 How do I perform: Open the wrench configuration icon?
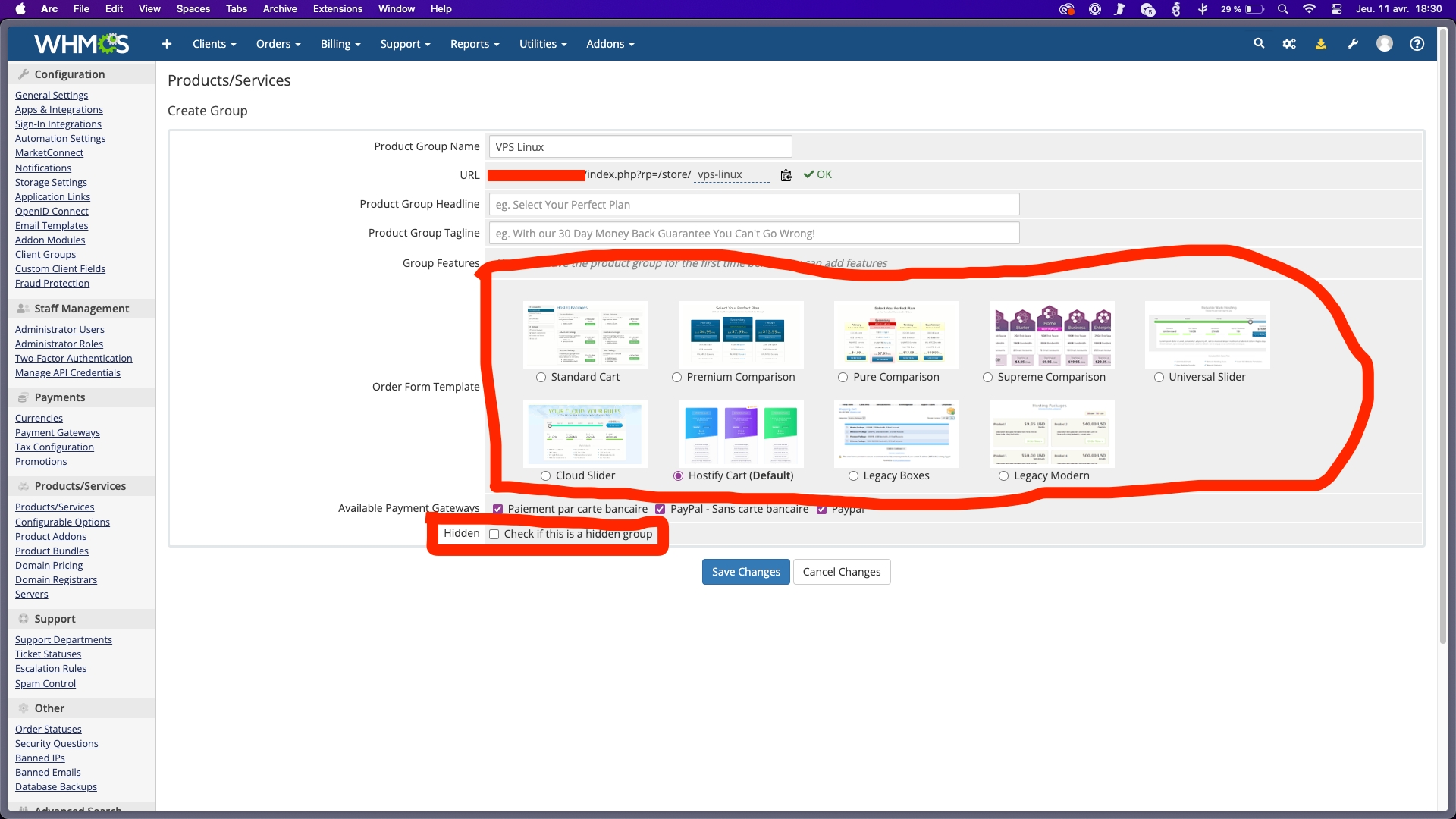[1352, 44]
